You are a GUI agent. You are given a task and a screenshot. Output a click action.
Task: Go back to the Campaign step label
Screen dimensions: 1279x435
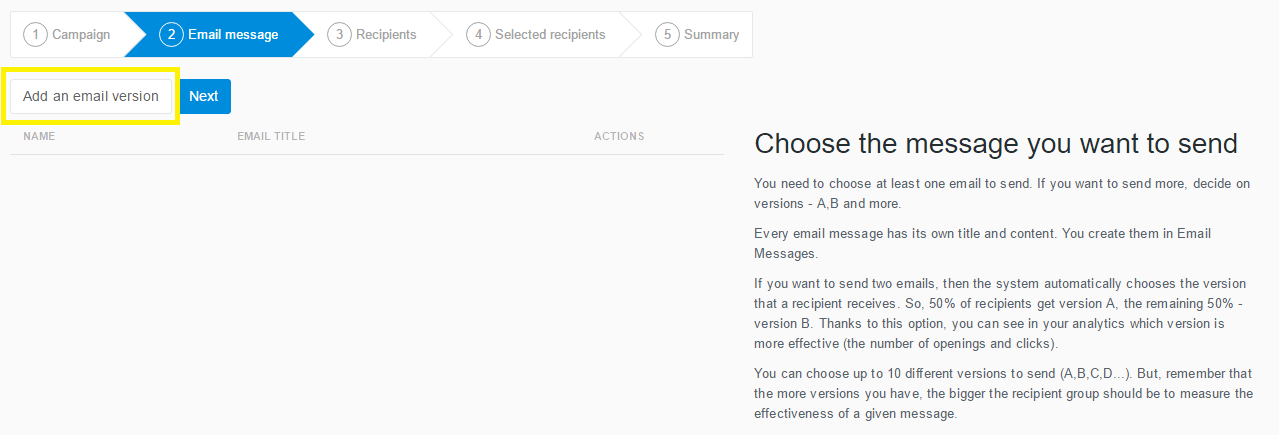81,35
